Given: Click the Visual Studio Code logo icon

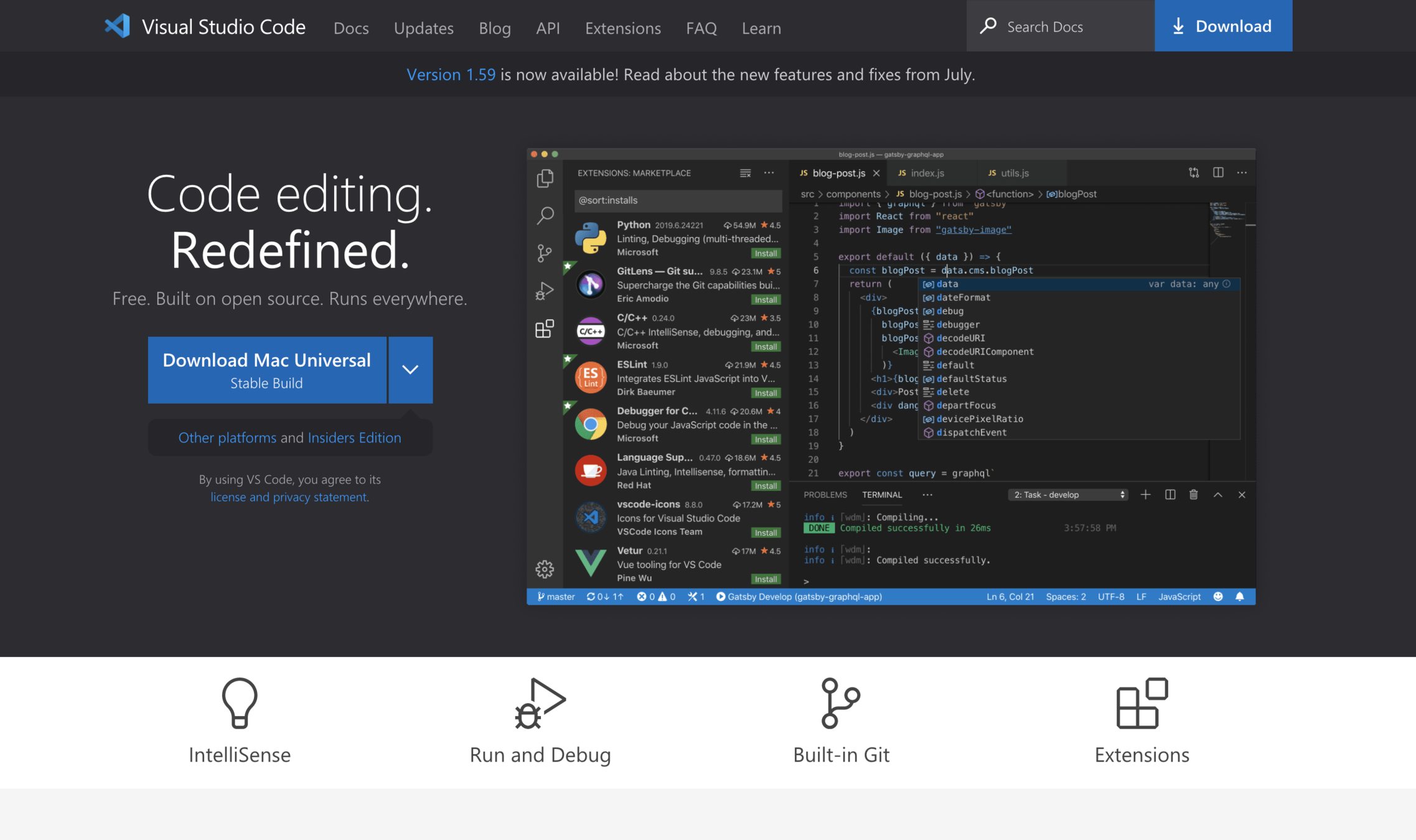Looking at the screenshot, I should pos(117,26).
